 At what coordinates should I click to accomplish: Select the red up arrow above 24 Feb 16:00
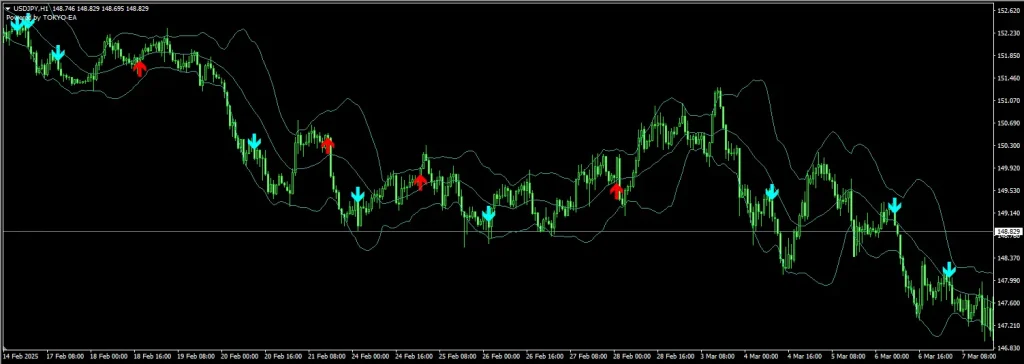coord(421,182)
